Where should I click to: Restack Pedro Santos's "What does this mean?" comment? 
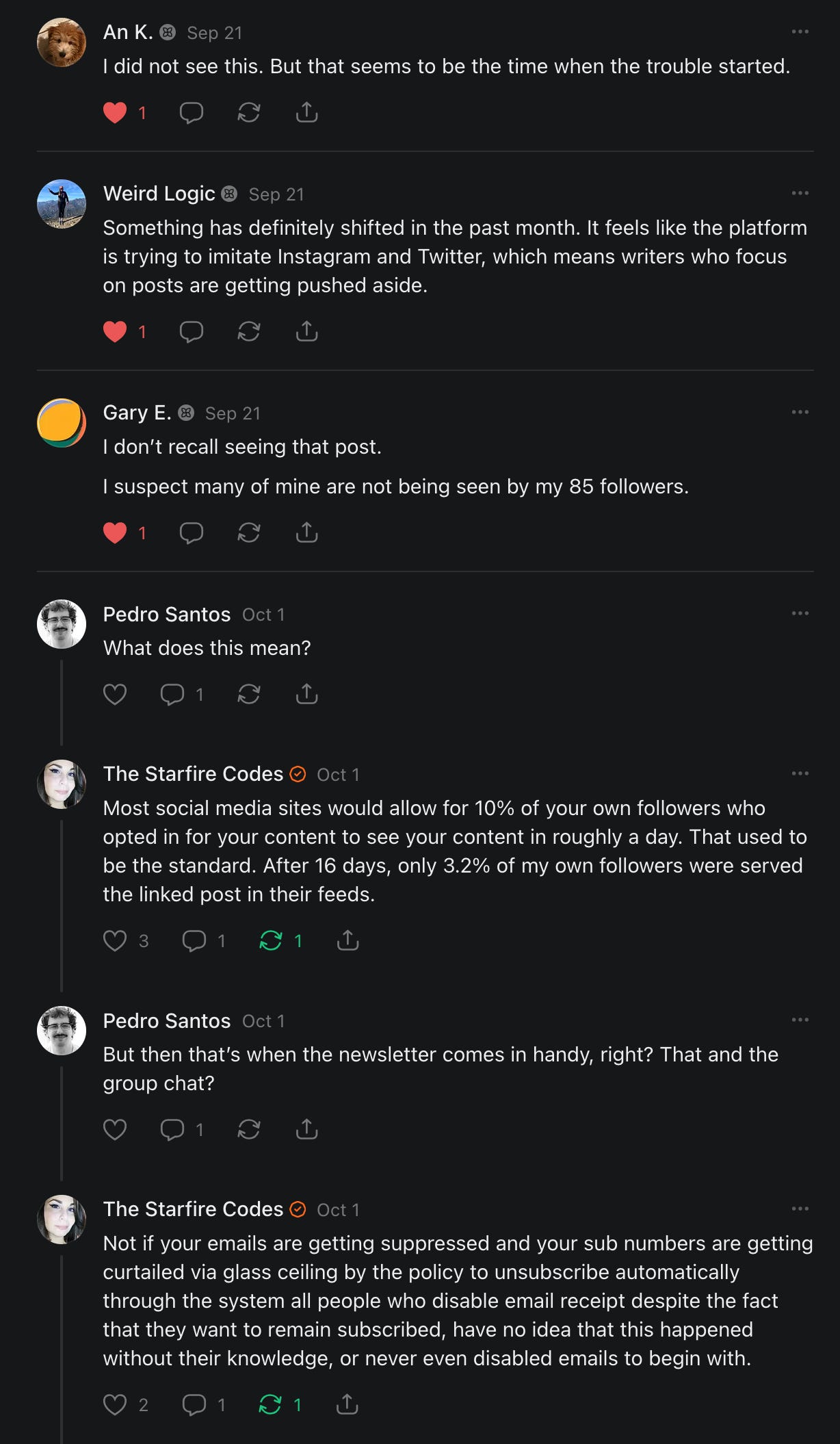(x=248, y=695)
